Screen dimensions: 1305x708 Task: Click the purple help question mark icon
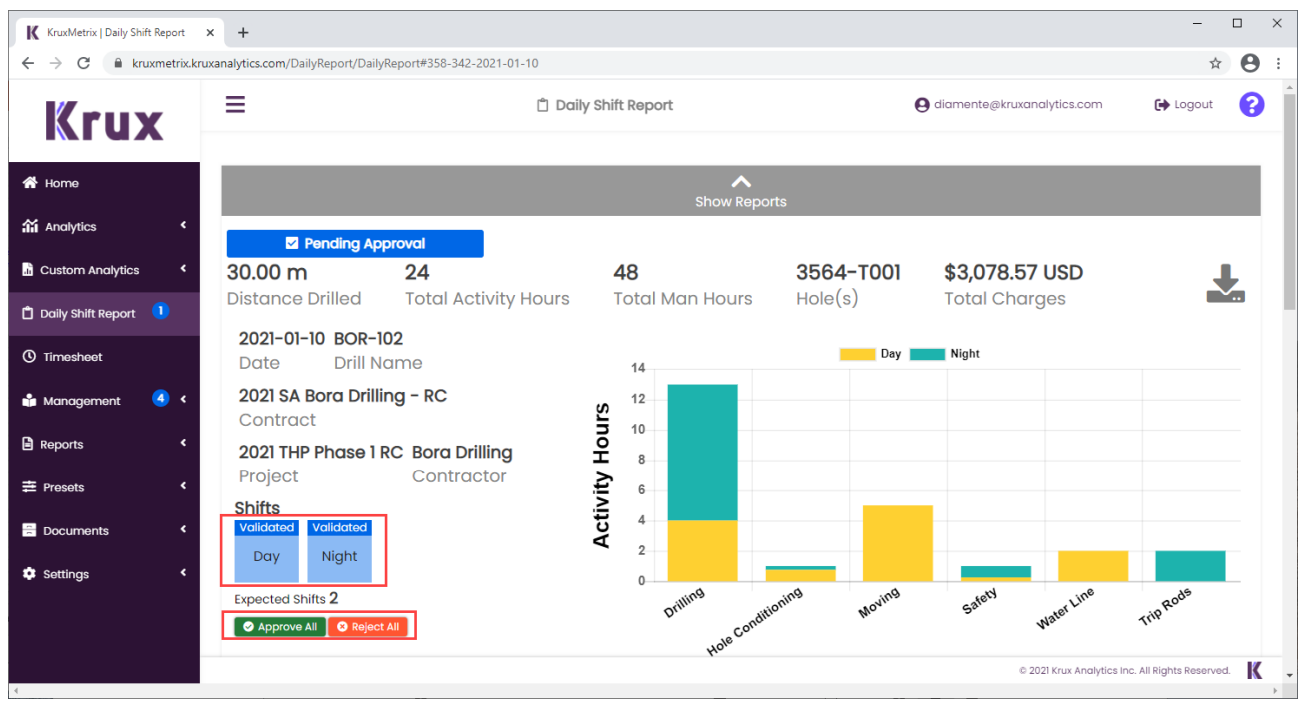pos(1251,104)
